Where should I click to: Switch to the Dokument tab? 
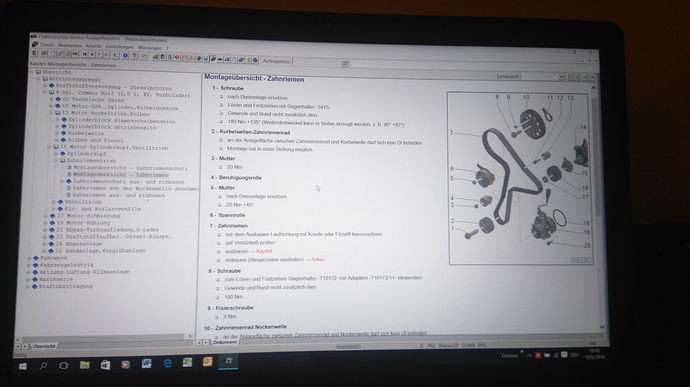(225, 342)
